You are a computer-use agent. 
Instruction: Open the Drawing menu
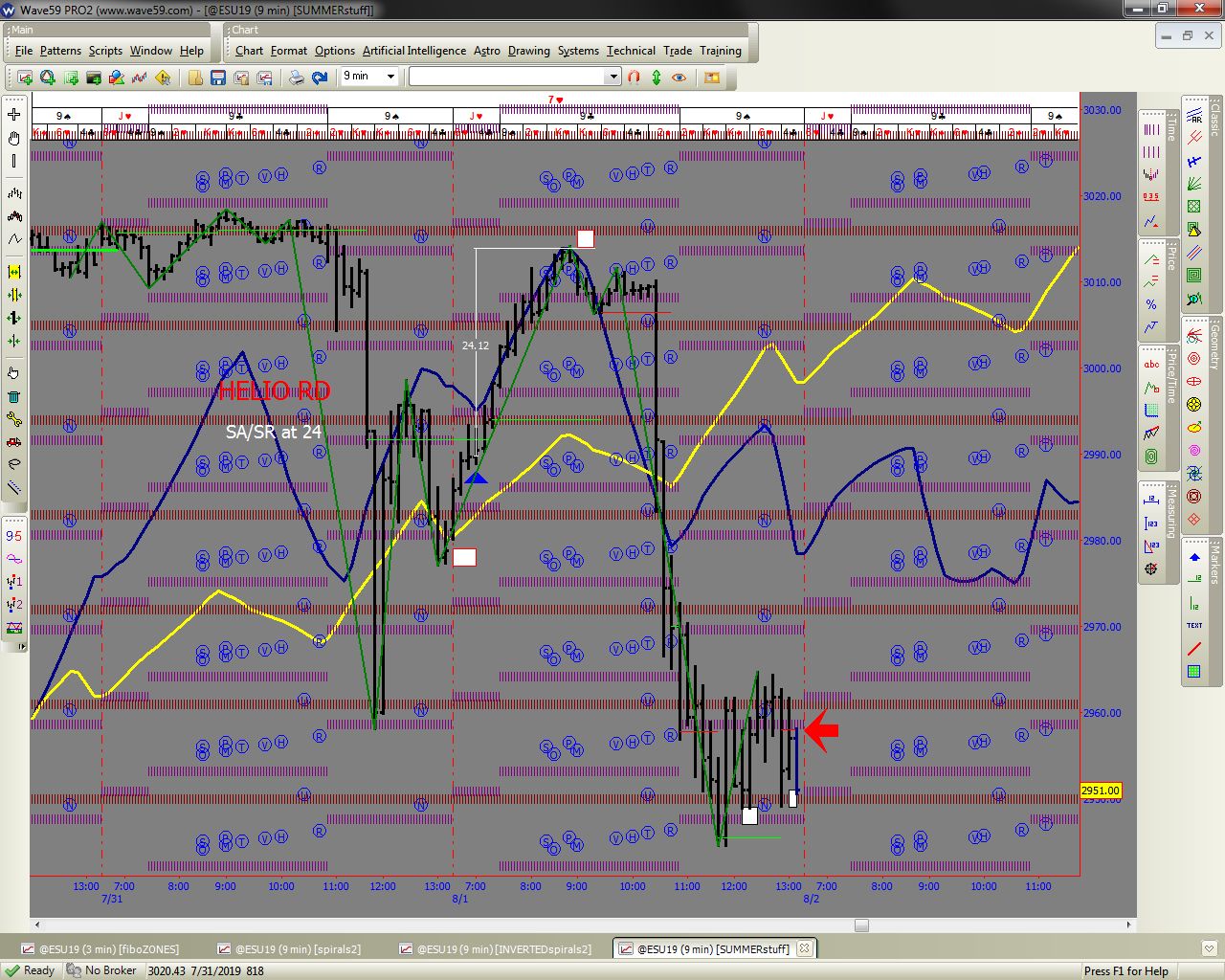(x=529, y=51)
